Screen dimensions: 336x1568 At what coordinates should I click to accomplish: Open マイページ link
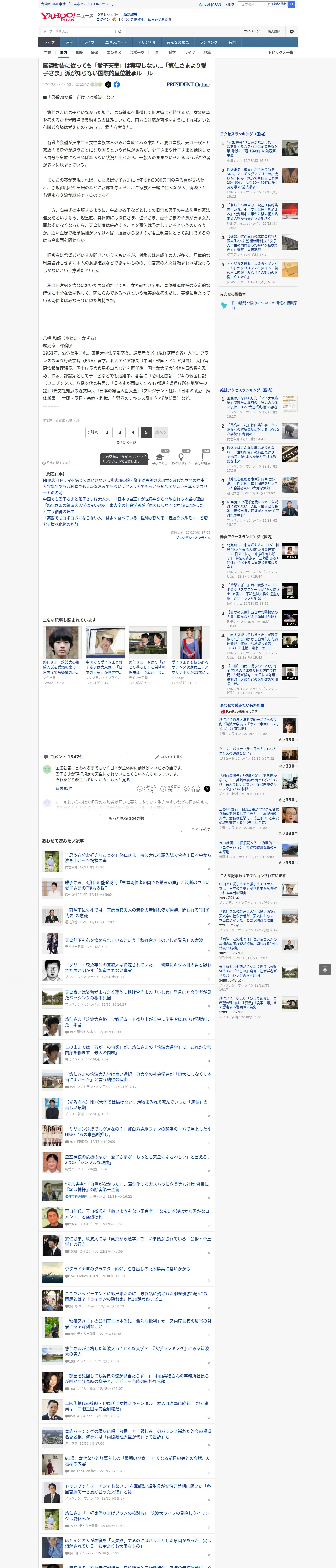click(252, 31)
